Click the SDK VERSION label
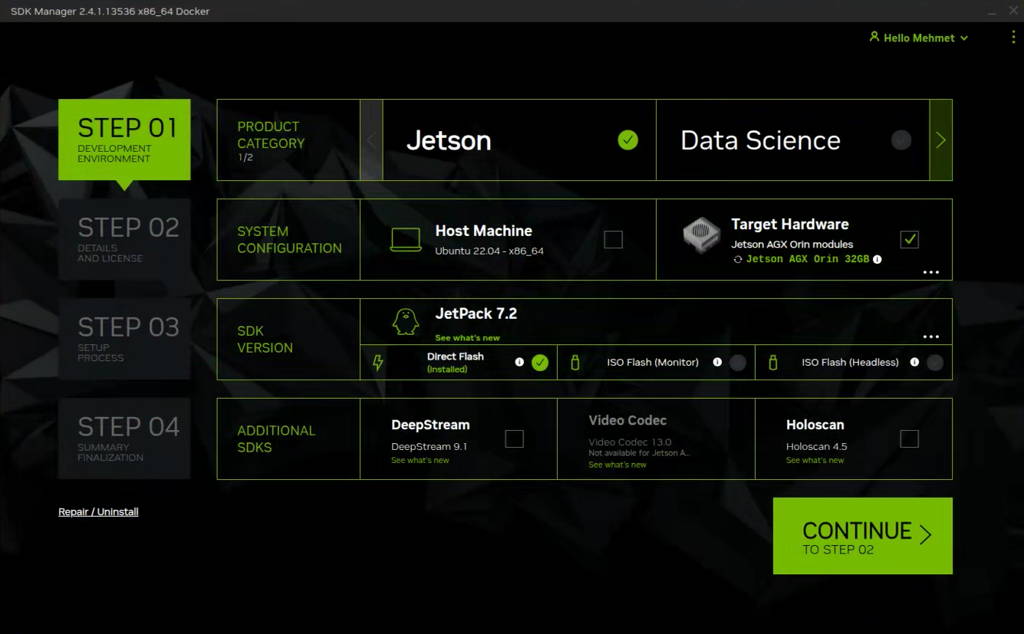Screen dimensions: 1024x634 [264, 339]
